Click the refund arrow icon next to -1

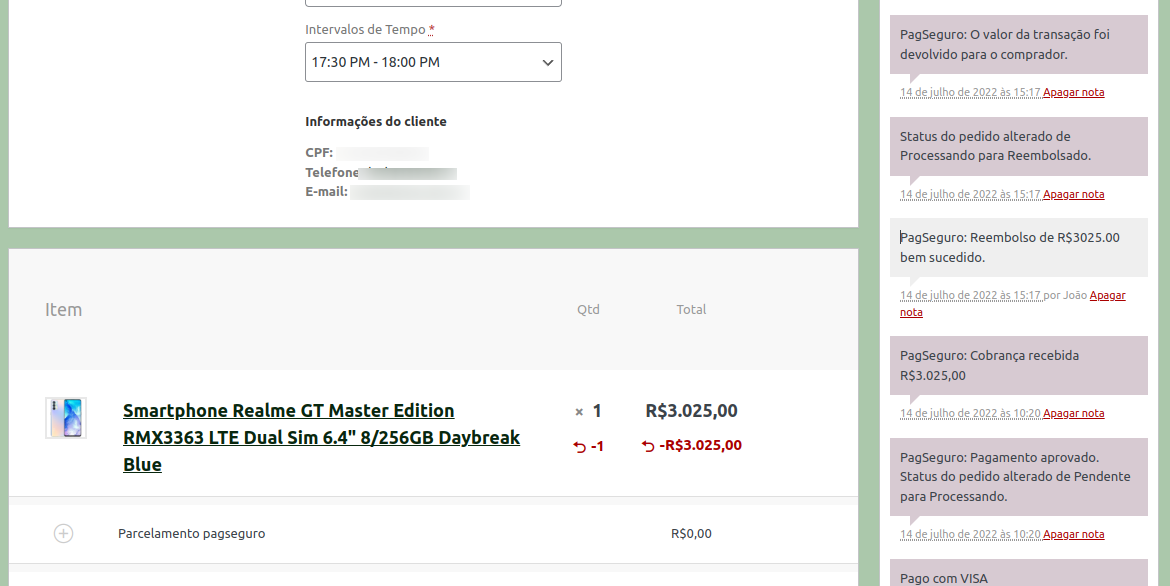point(580,447)
